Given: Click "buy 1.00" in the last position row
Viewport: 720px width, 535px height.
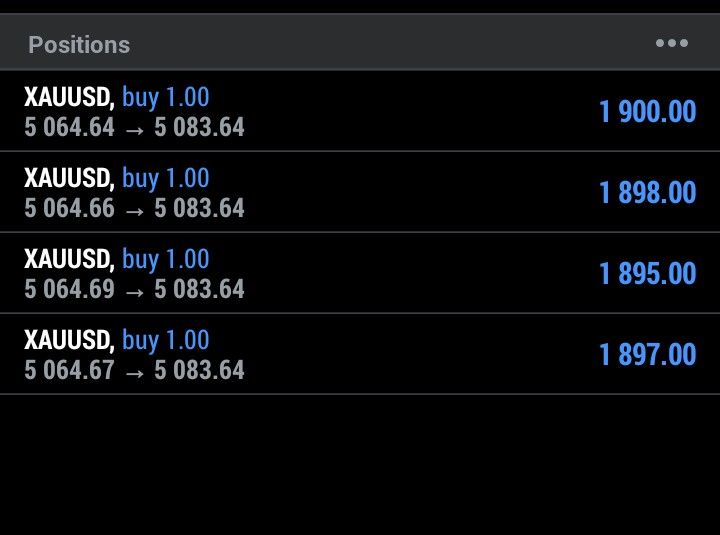Looking at the screenshot, I should [x=166, y=340].
